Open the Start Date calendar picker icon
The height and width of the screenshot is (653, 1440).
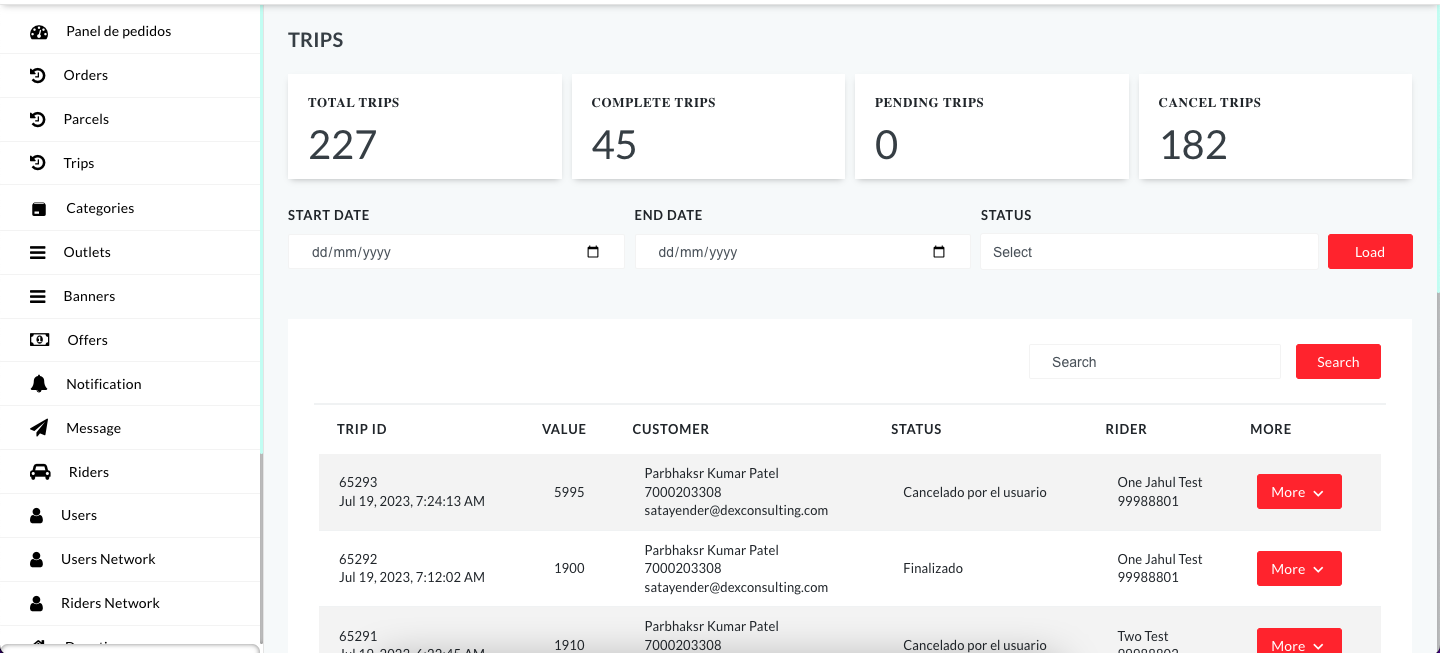593,252
